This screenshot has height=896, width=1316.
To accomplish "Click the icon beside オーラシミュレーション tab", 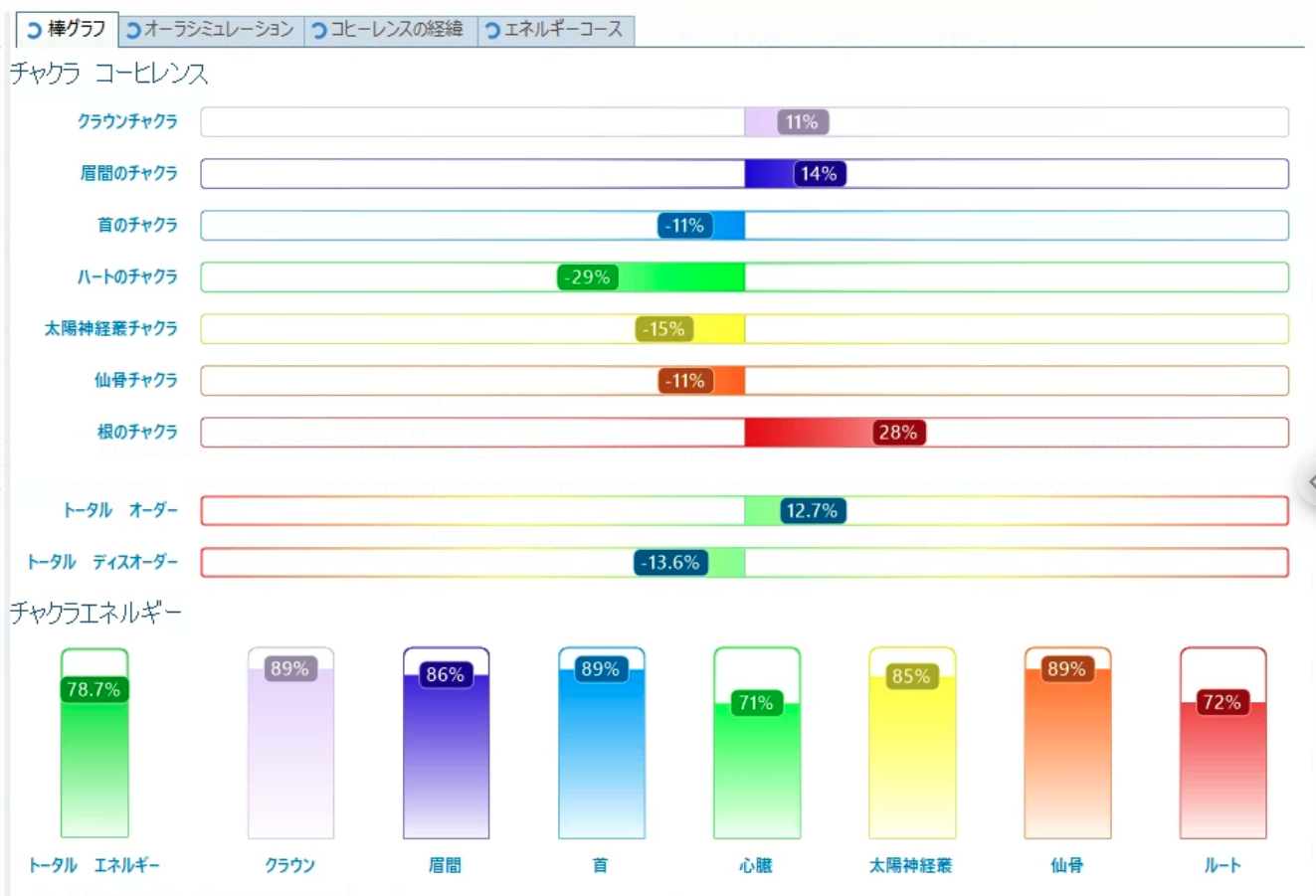I will (133, 31).
